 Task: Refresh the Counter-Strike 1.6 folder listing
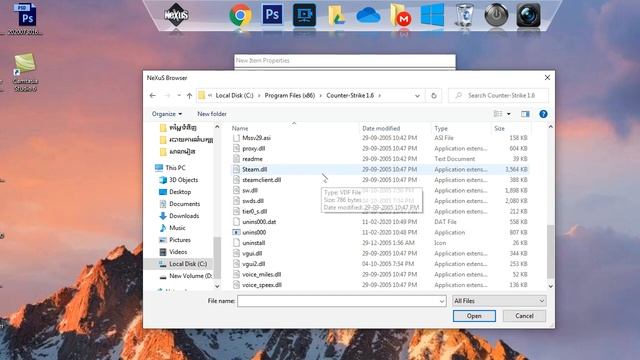pyautogui.click(x=434, y=96)
